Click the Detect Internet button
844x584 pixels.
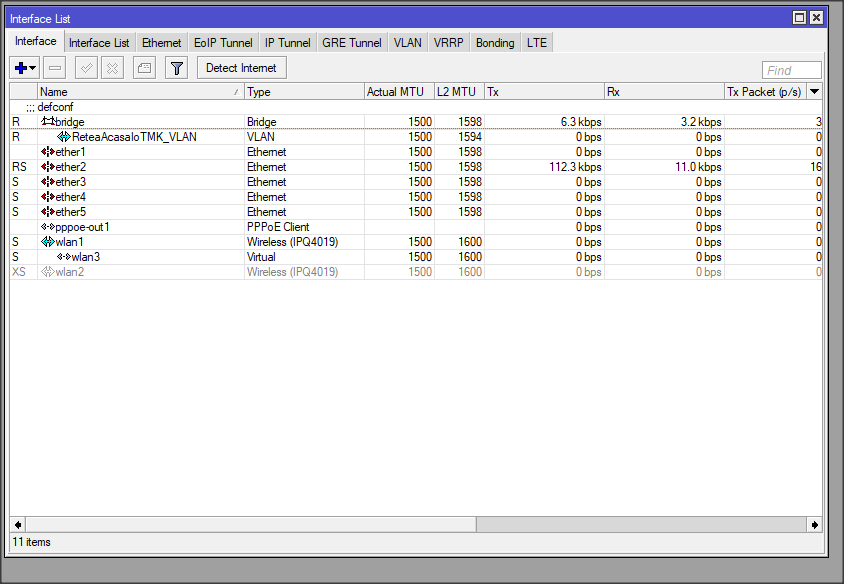(241, 68)
